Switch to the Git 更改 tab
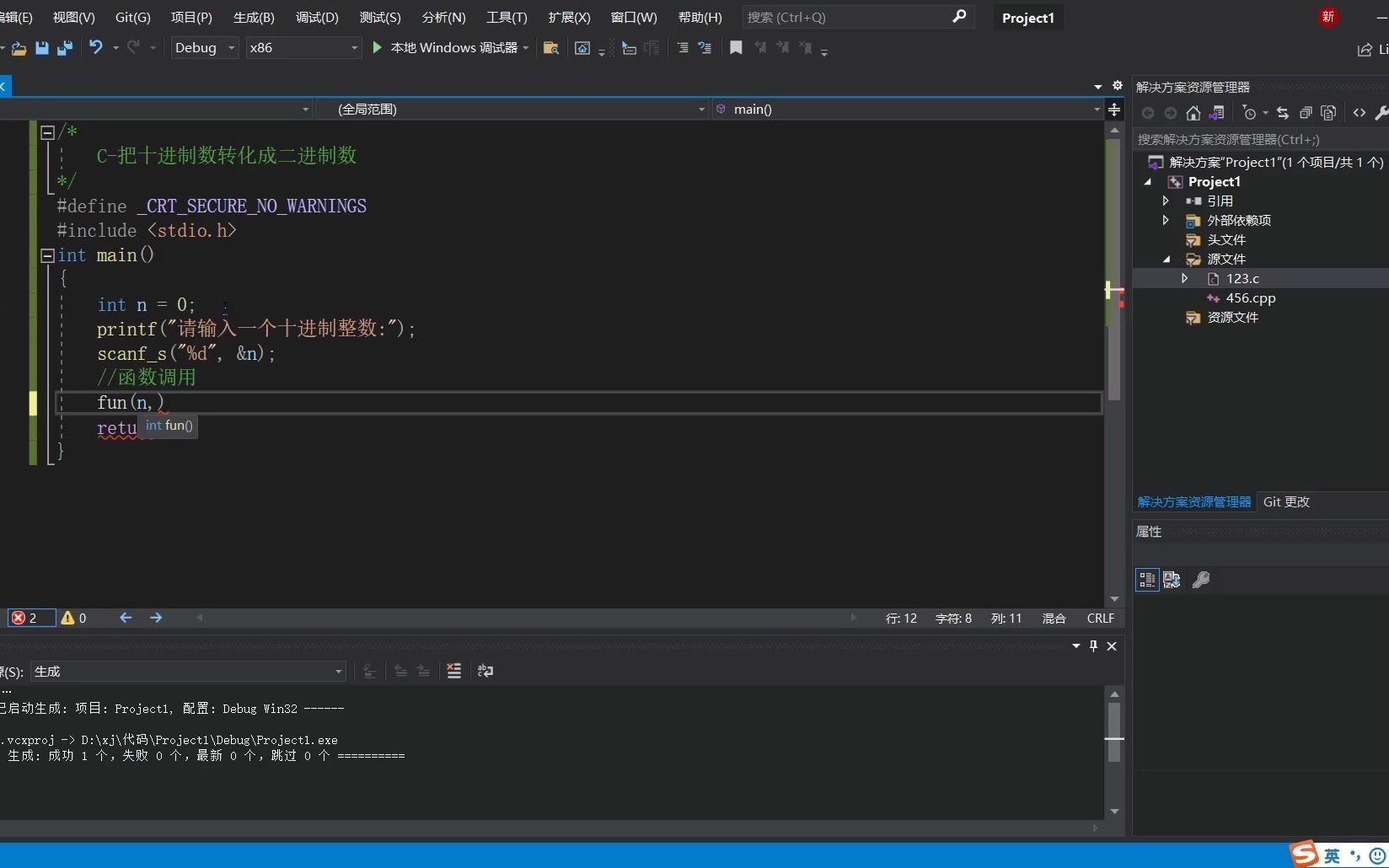The height and width of the screenshot is (868, 1389). point(1286,501)
